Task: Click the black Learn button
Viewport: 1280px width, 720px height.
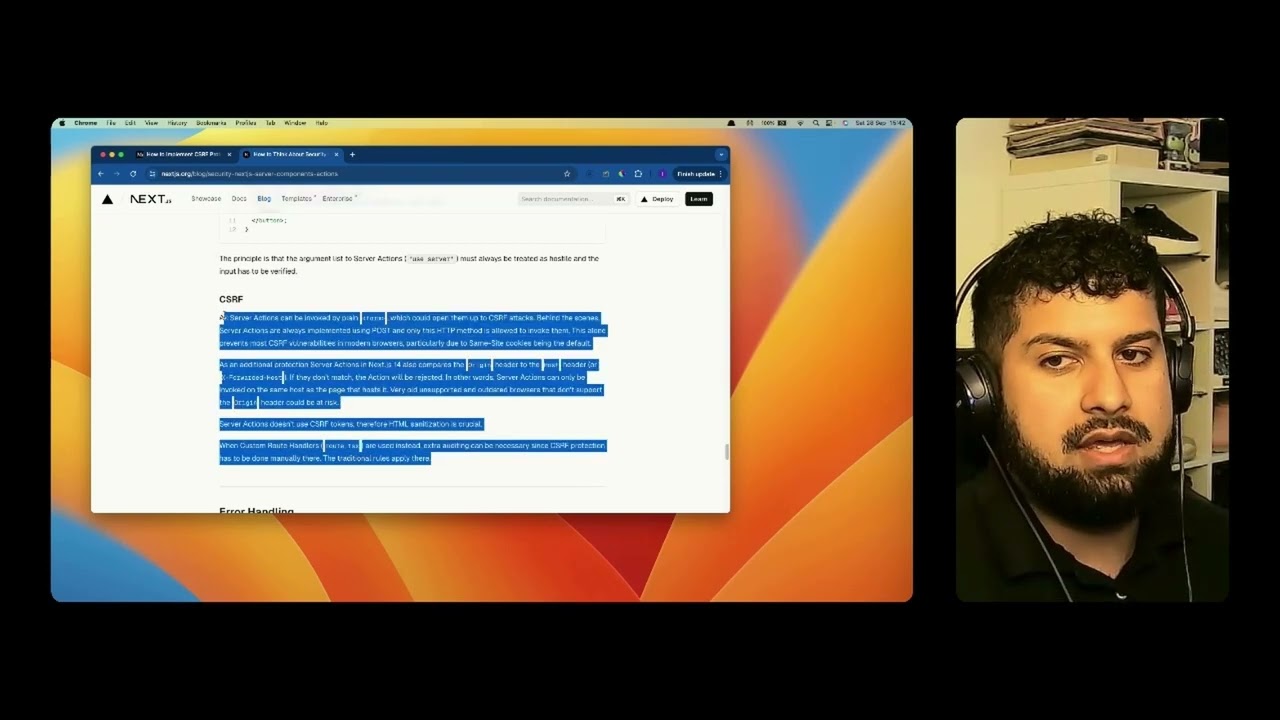Action: point(699,199)
